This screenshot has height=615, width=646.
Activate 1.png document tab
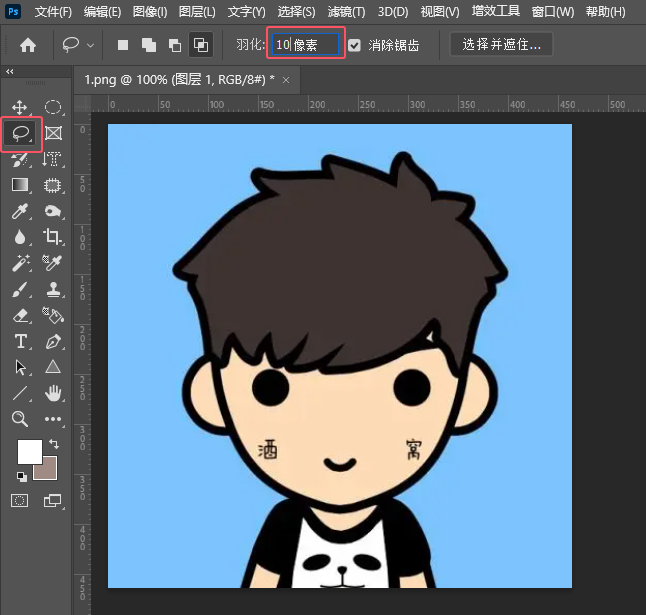(180, 80)
